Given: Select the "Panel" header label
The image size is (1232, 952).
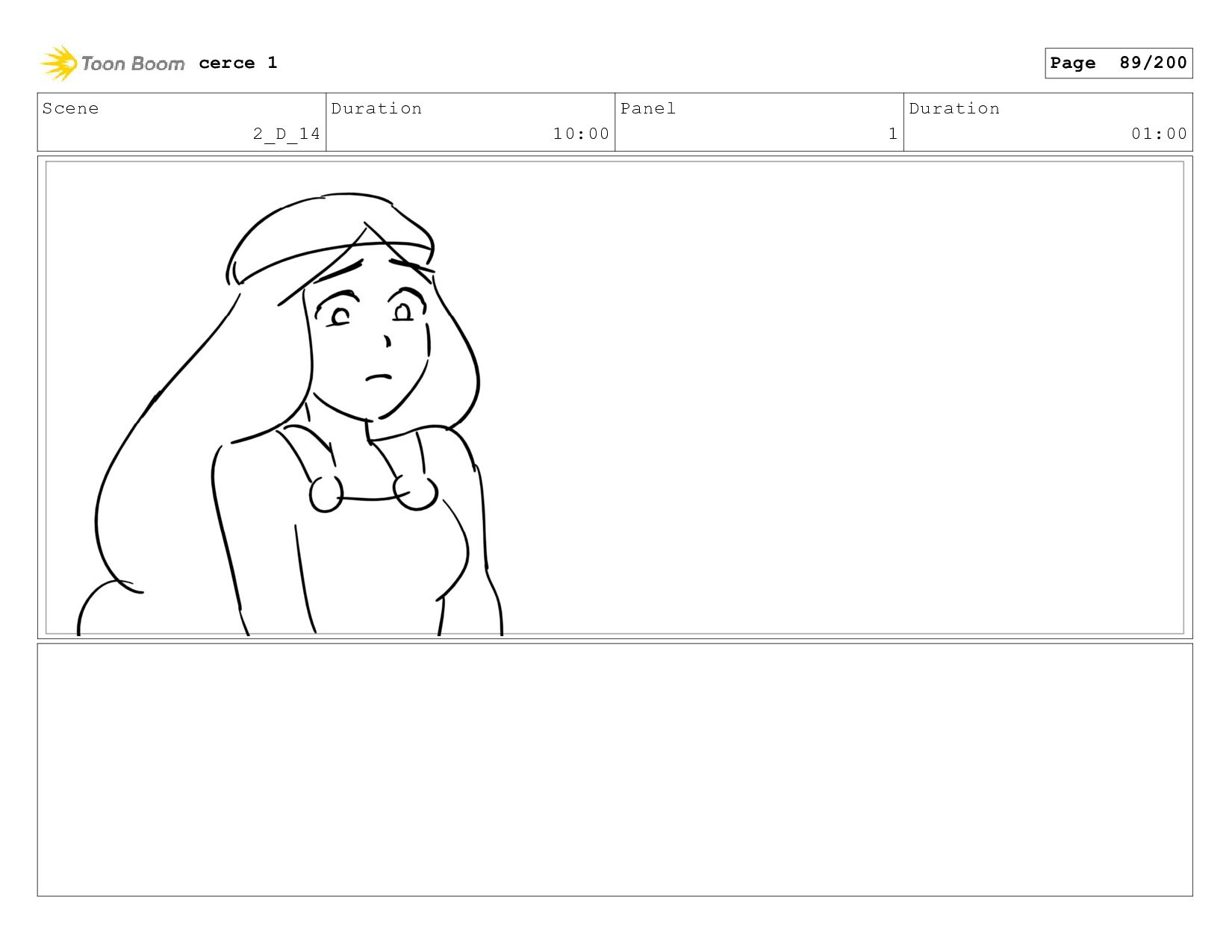Looking at the screenshot, I should 648,109.
